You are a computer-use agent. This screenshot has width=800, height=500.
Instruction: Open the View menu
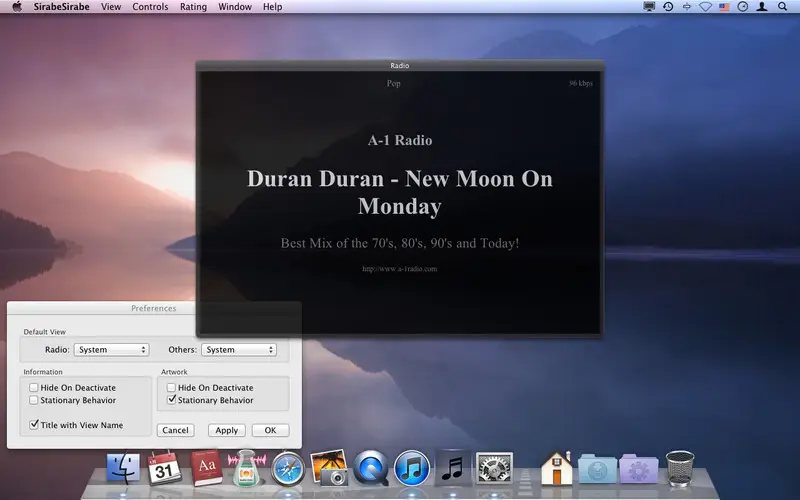111,7
